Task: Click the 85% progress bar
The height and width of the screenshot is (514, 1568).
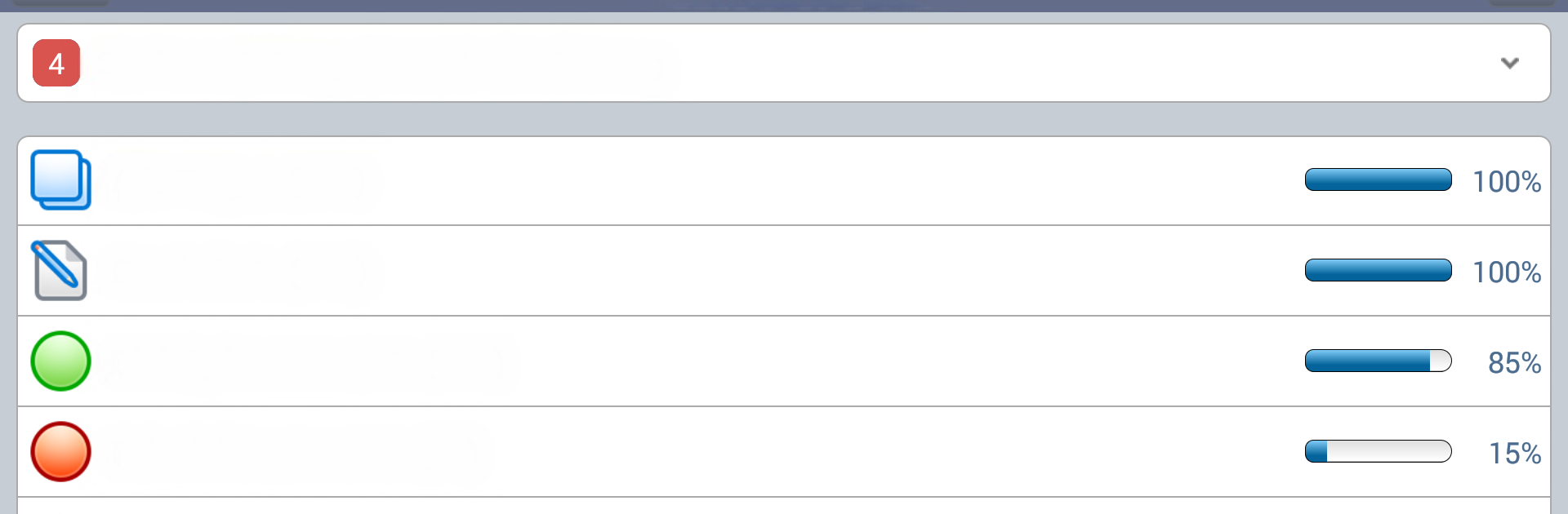Action: 1378,361
